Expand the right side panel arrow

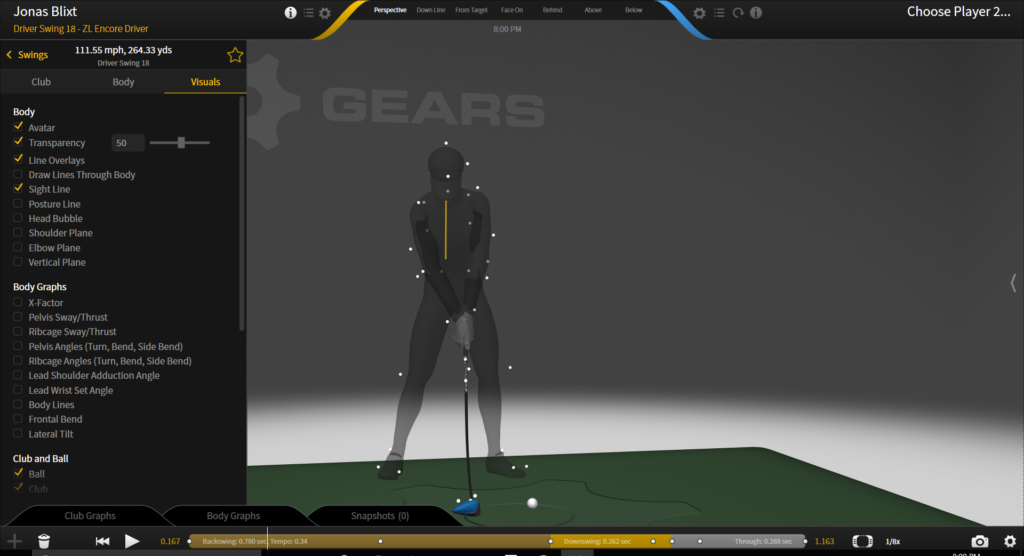coord(1013,283)
